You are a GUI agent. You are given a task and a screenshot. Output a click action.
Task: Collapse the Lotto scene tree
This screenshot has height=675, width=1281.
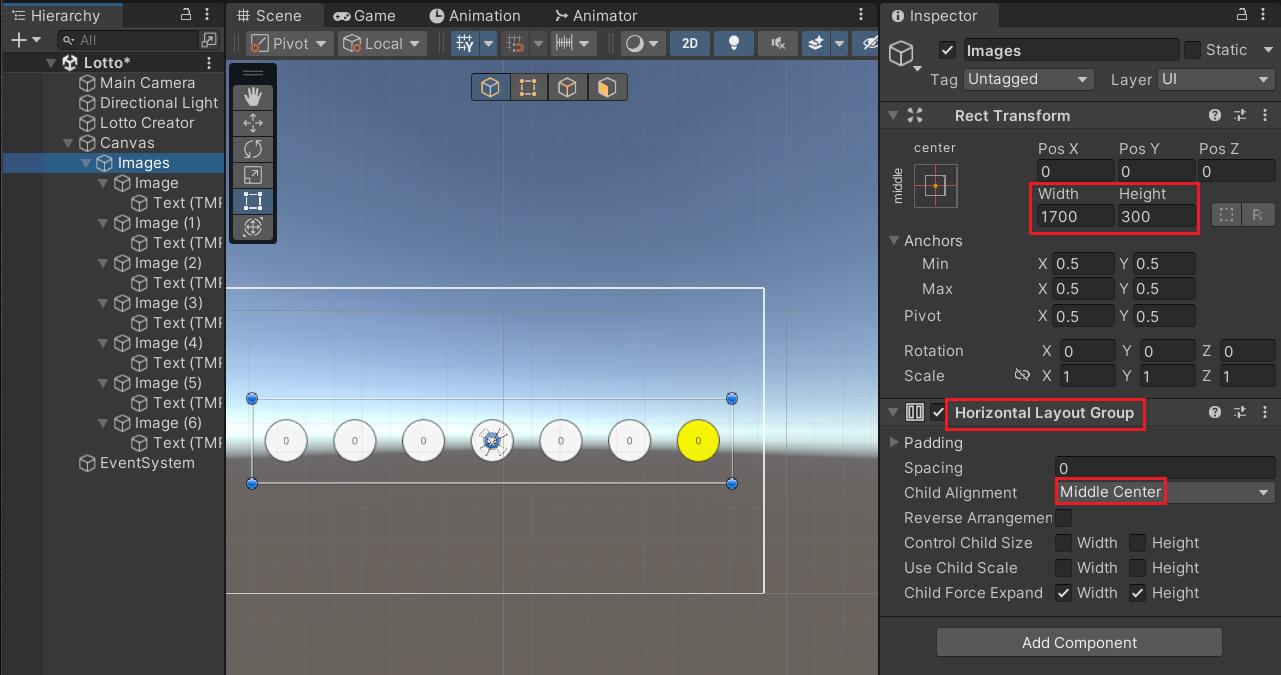pyautogui.click(x=51, y=63)
